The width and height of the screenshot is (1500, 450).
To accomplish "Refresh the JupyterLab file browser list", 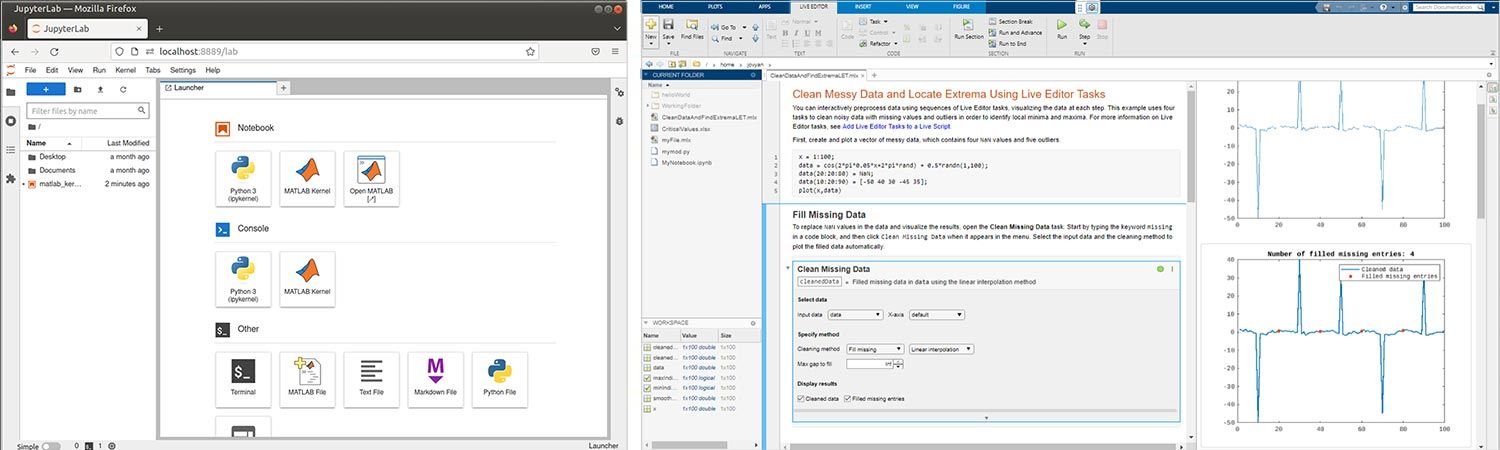I will point(123,89).
